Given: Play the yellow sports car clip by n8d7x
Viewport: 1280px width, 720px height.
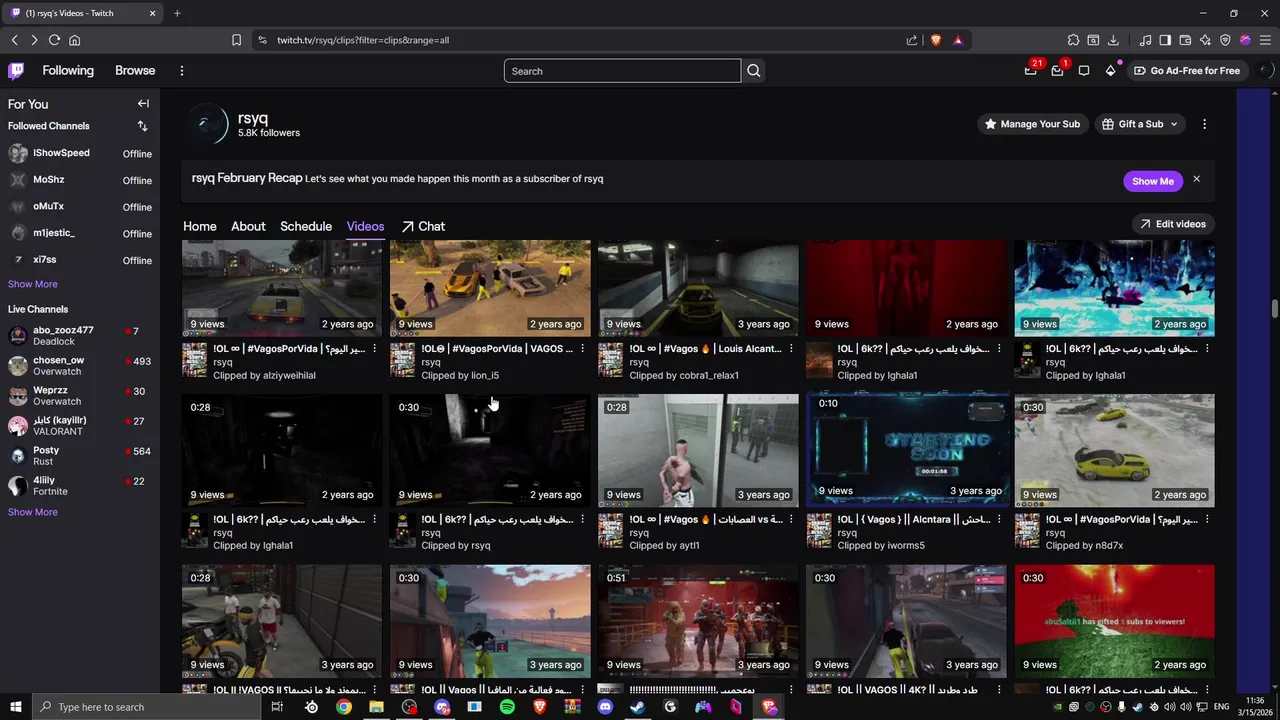Looking at the screenshot, I should pos(1114,449).
